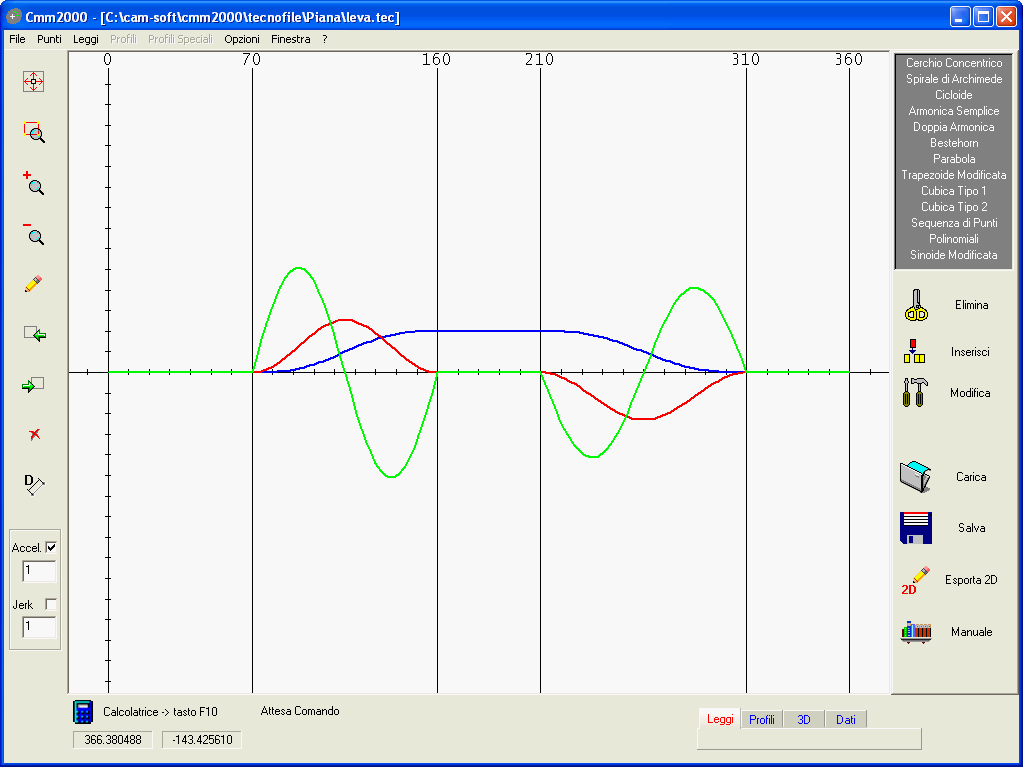Image resolution: width=1023 pixels, height=767 pixels.
Task: Click the Carica label
Action: [x=971, y=477]
